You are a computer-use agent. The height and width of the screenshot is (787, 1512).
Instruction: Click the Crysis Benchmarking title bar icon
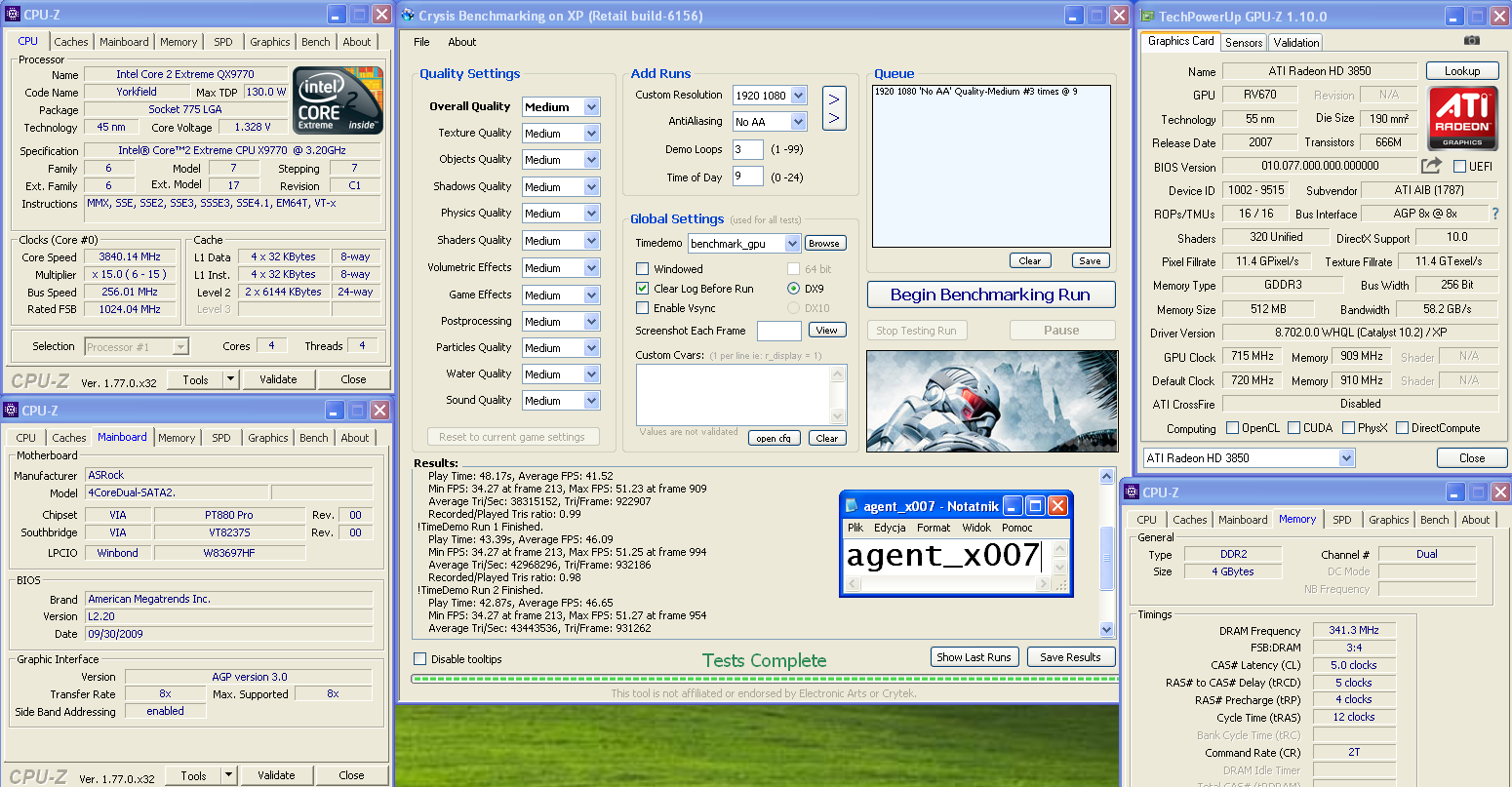pos(408,16)
